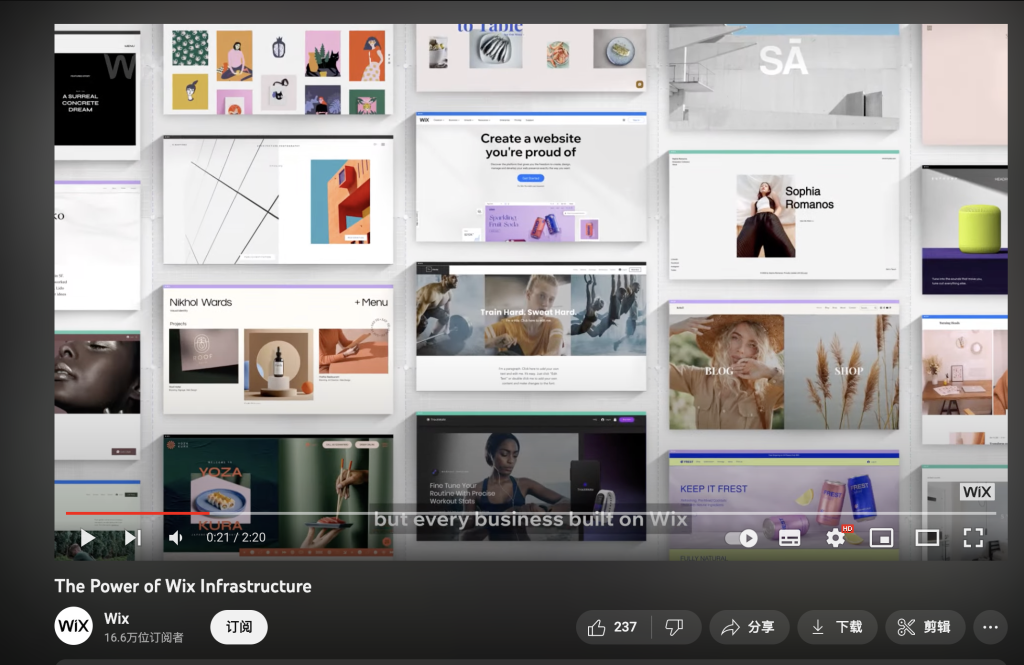Like the video (237 likes)
The height and width of the screenshot is (665, 1024).
(x=613, y=627)
